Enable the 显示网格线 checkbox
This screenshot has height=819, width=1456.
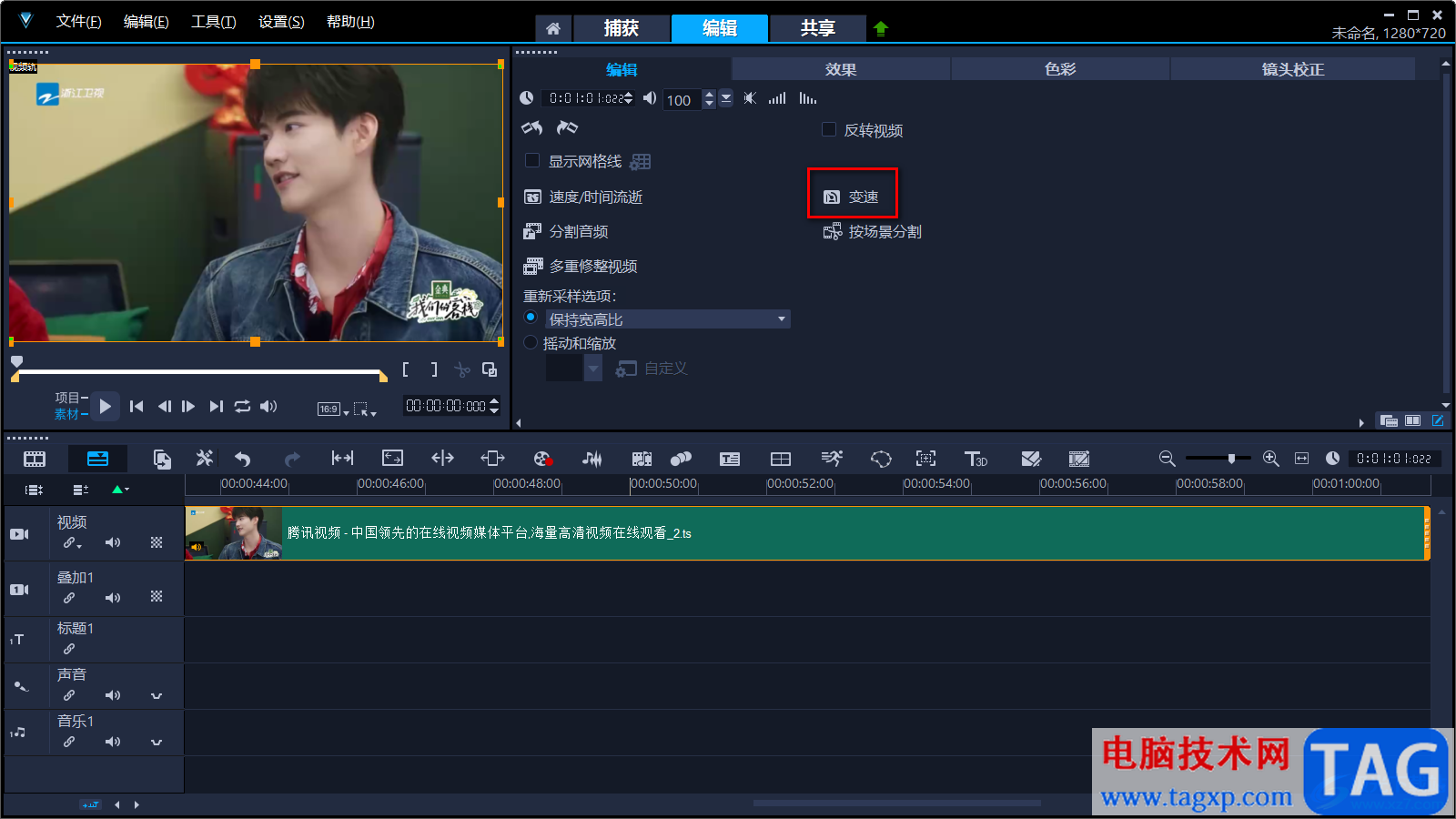(533, 160)
